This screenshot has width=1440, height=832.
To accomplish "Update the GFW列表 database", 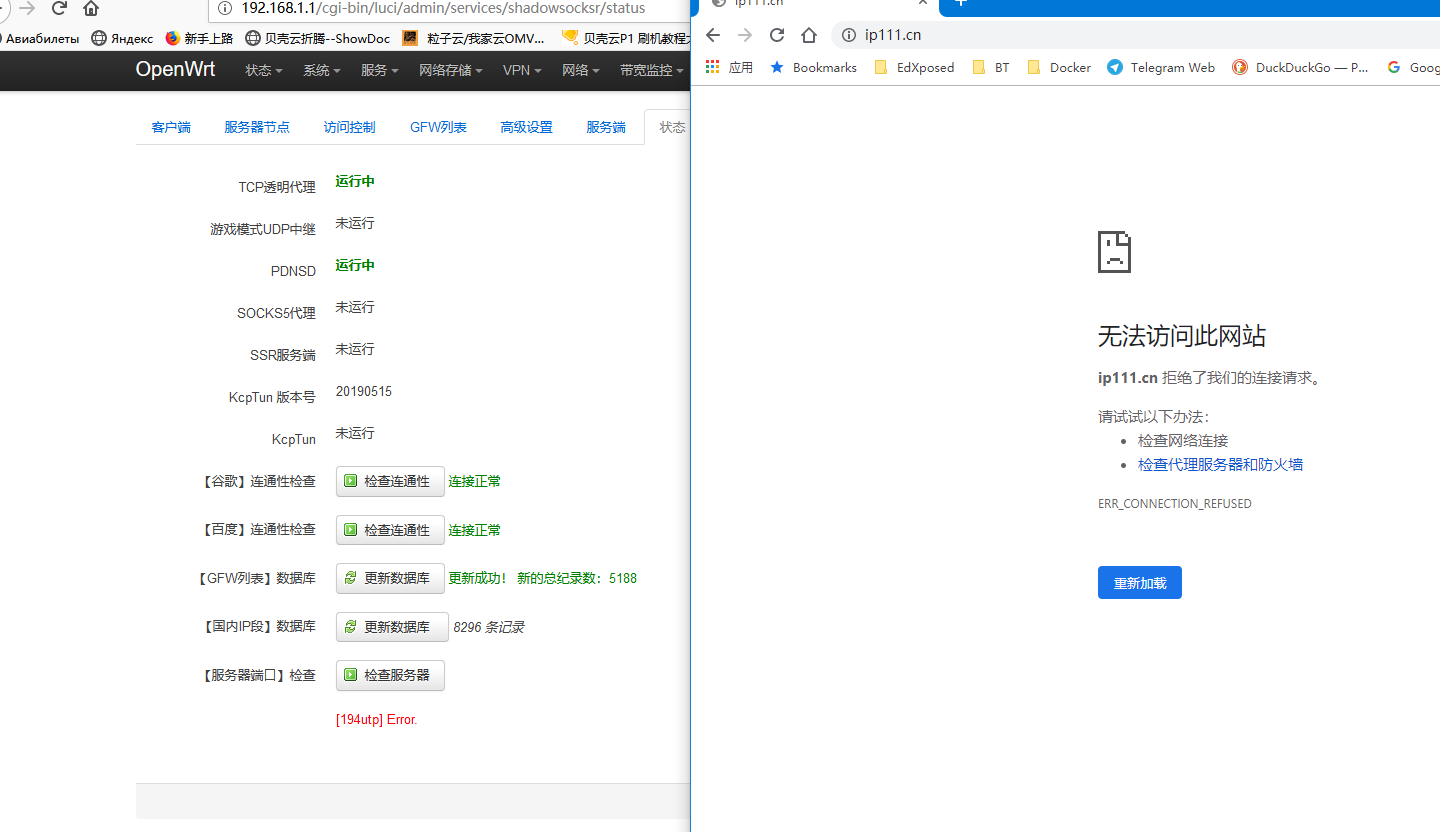I will [390, 578].
